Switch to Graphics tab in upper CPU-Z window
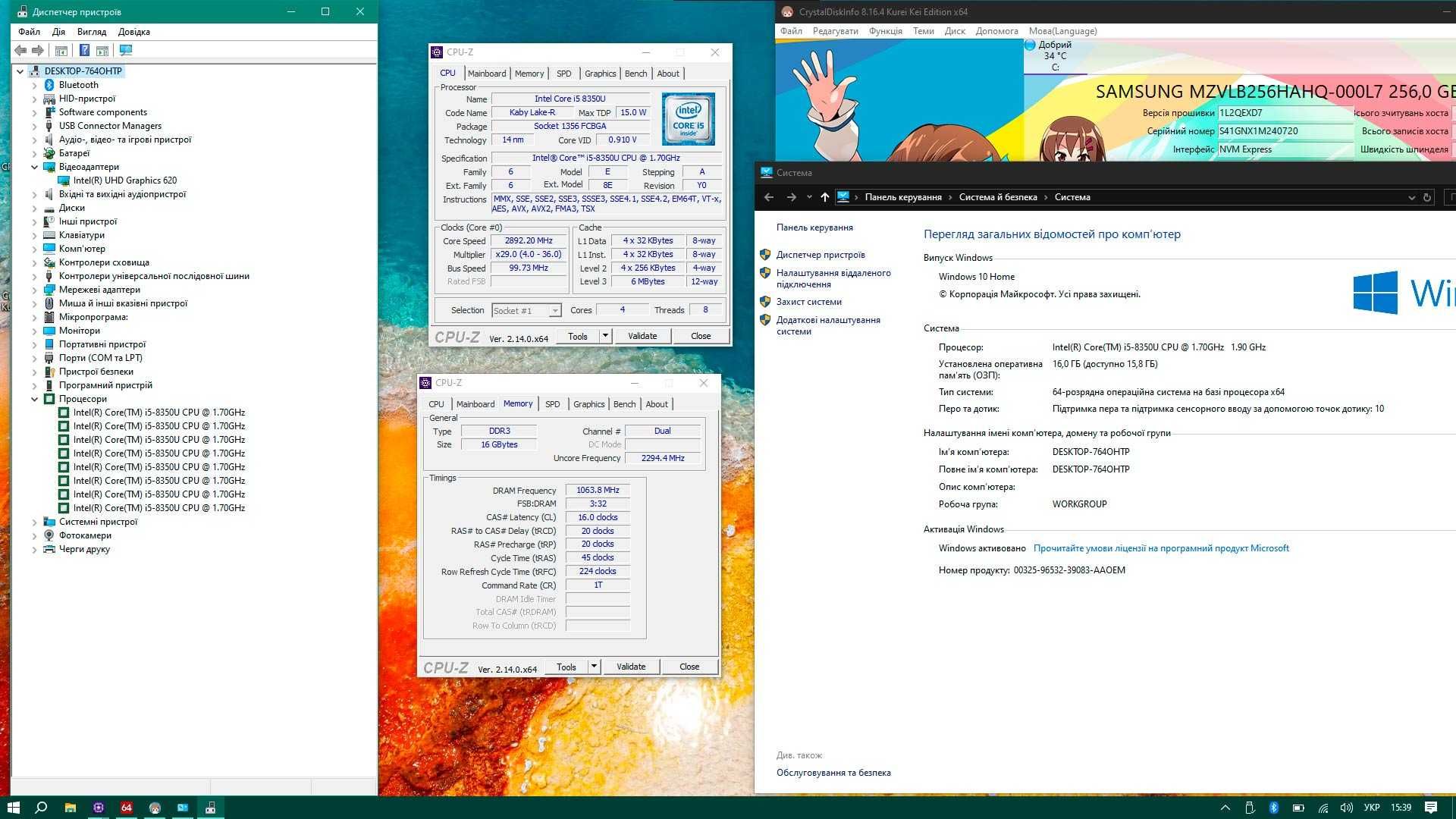1456x819 pixels. coord(600,74)
